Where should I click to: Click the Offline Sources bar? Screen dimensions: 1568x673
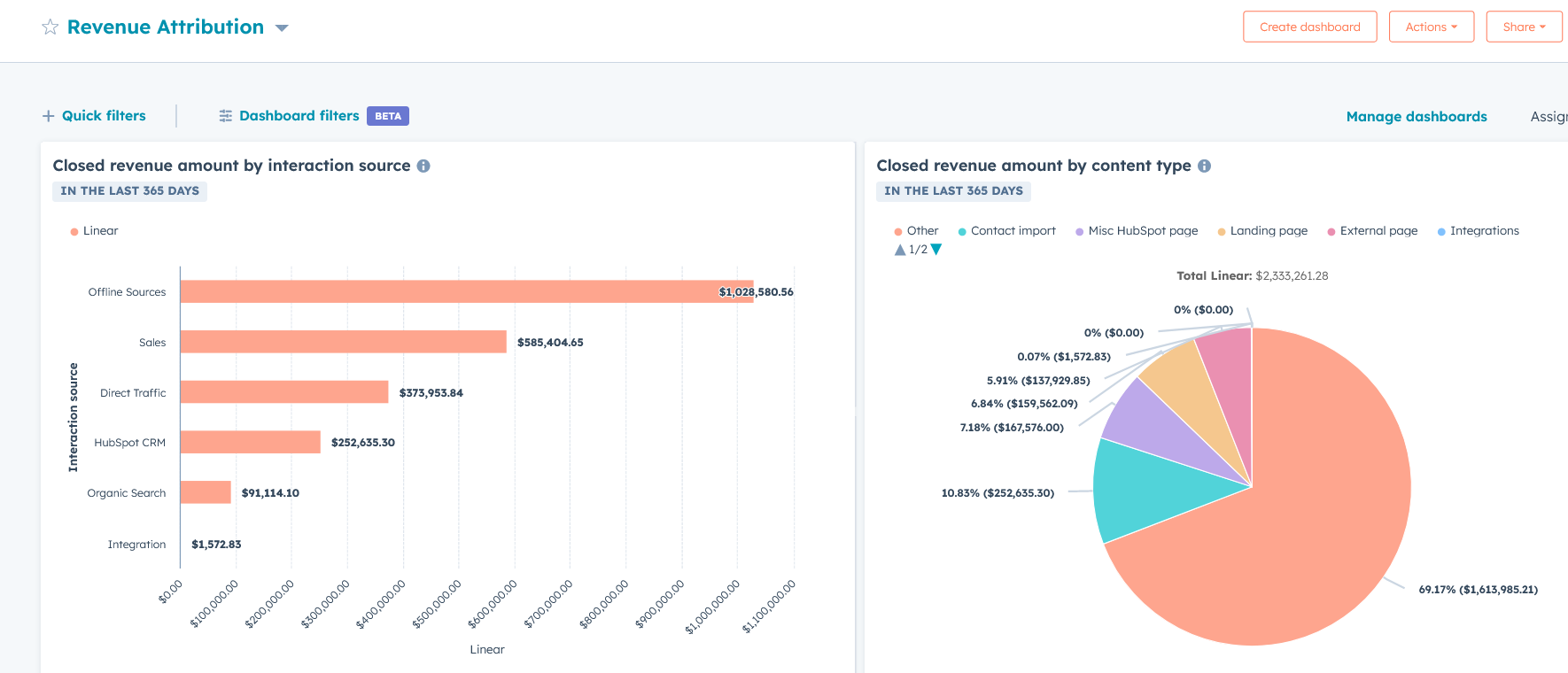pos(467,291)
